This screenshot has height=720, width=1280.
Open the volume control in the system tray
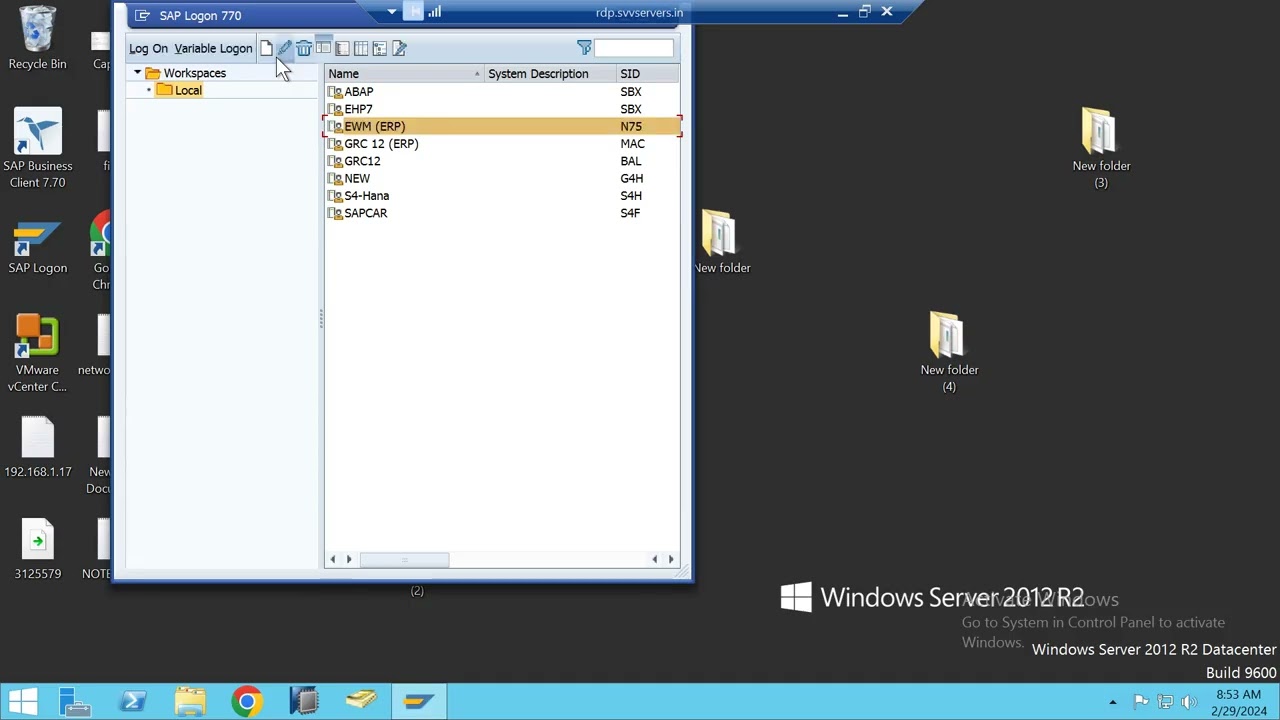(x=1189, y=702)
